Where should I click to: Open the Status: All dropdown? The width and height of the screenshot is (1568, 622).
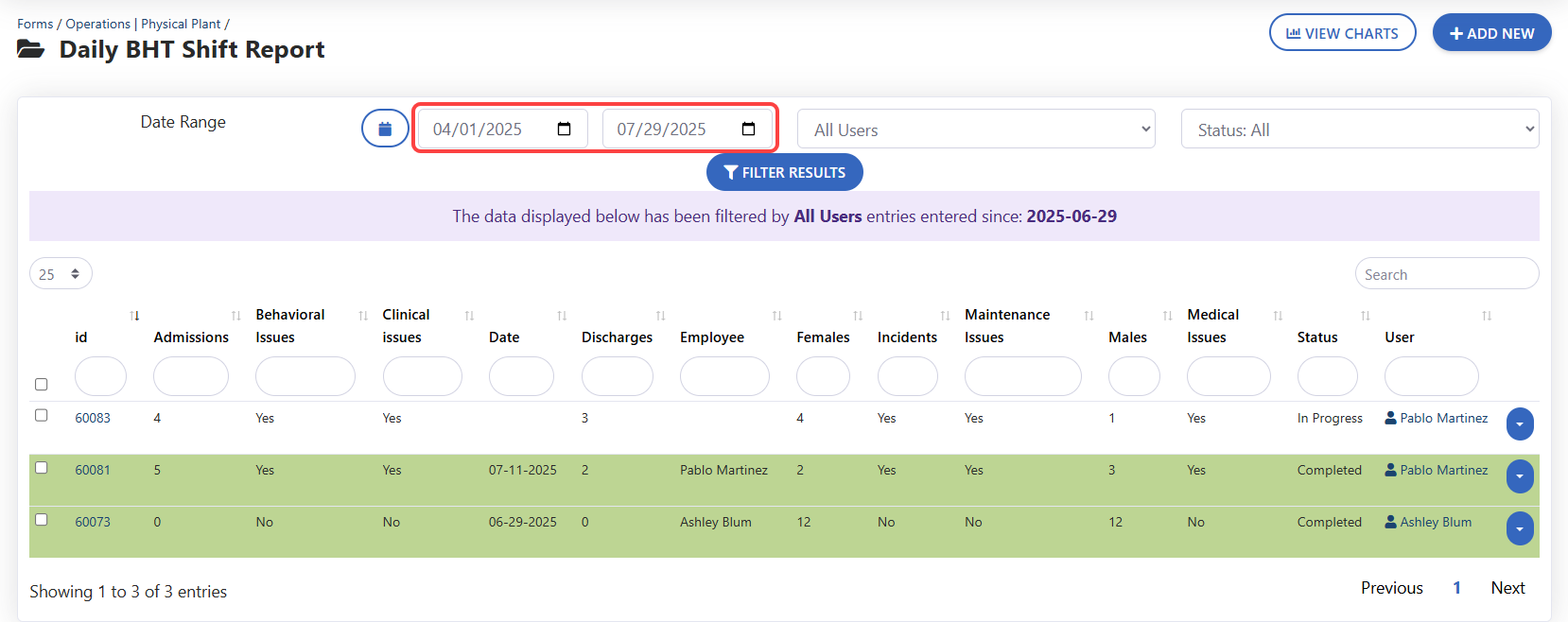1359,130
